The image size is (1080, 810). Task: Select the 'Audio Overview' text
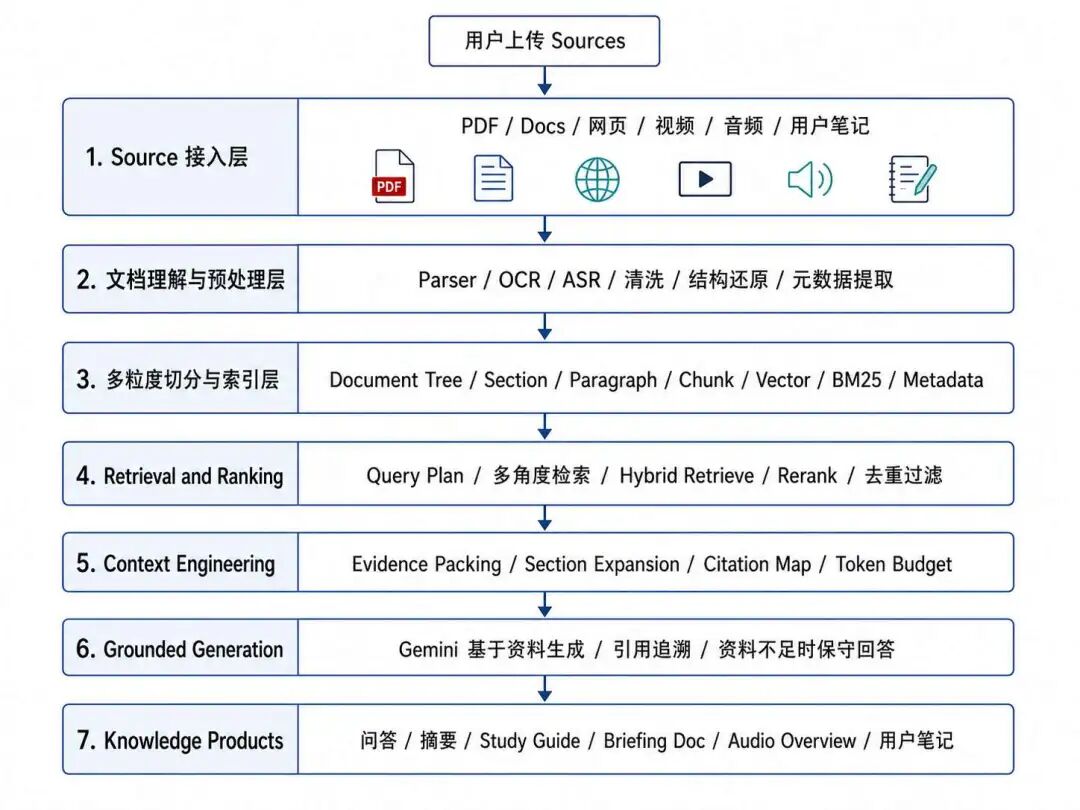coord(792,740)
